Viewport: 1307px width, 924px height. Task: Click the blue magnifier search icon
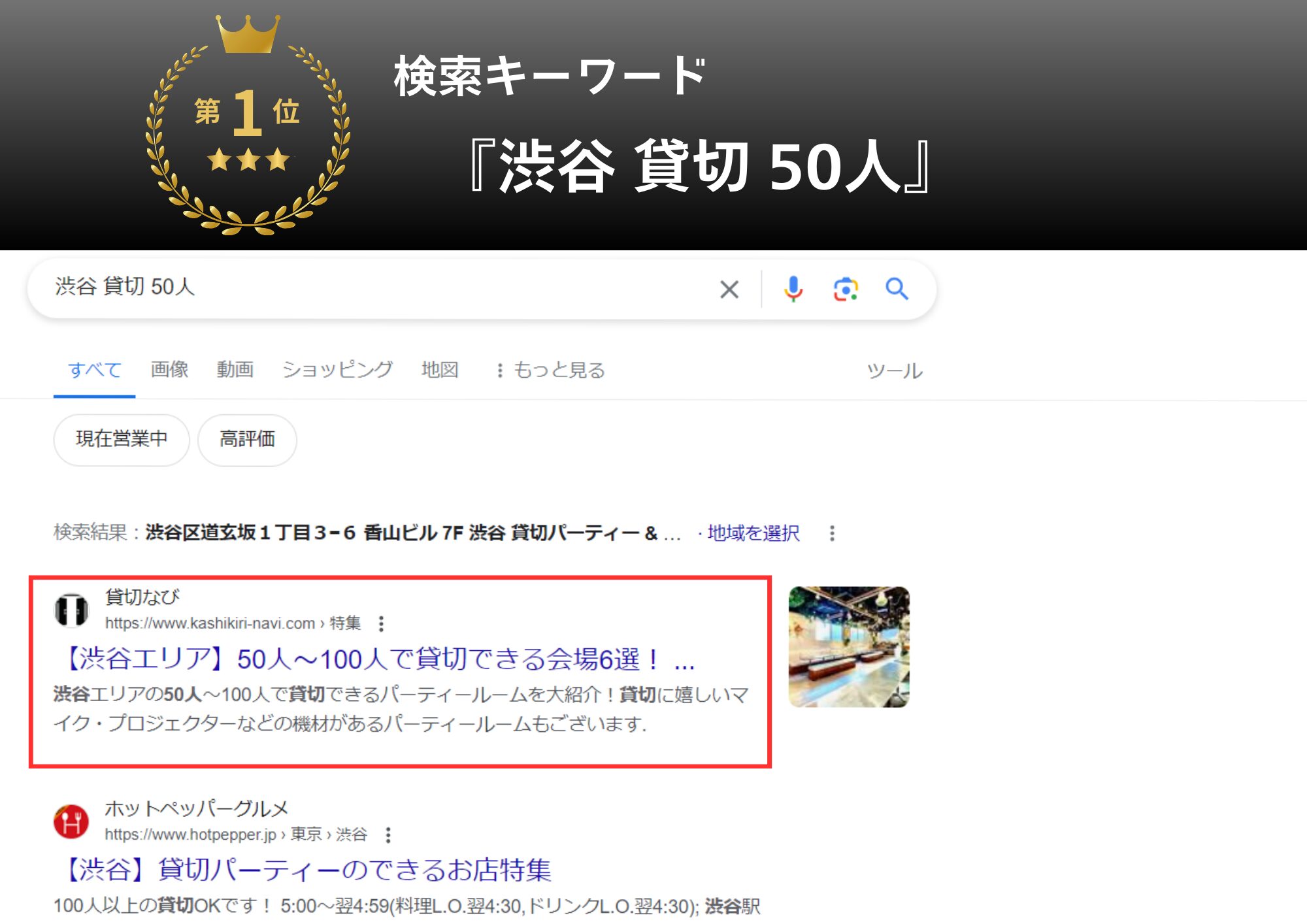pyautogui.click(x=897, y=288)
